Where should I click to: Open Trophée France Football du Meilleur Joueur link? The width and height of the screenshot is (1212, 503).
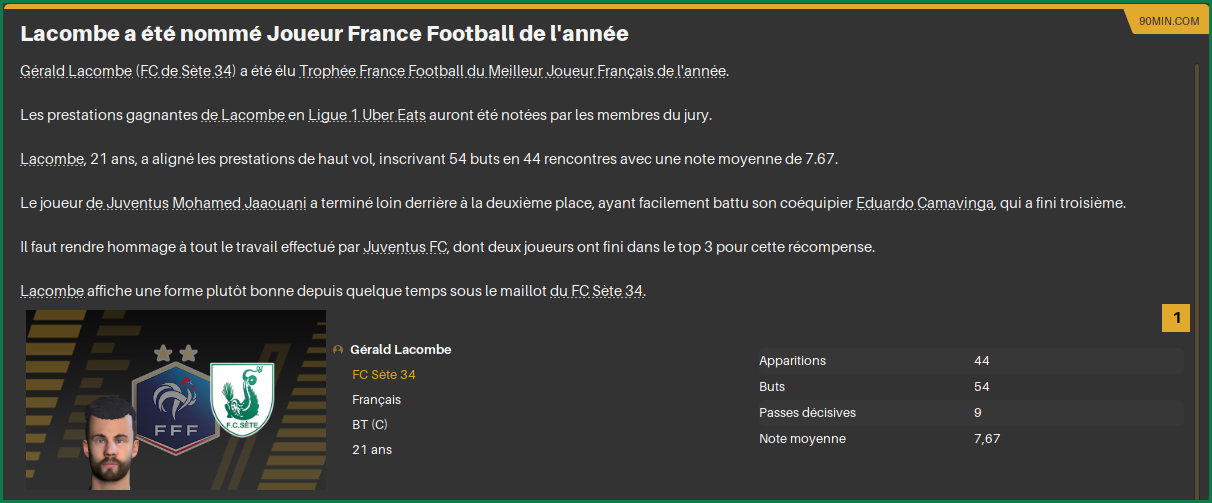[x=513, y=71]
